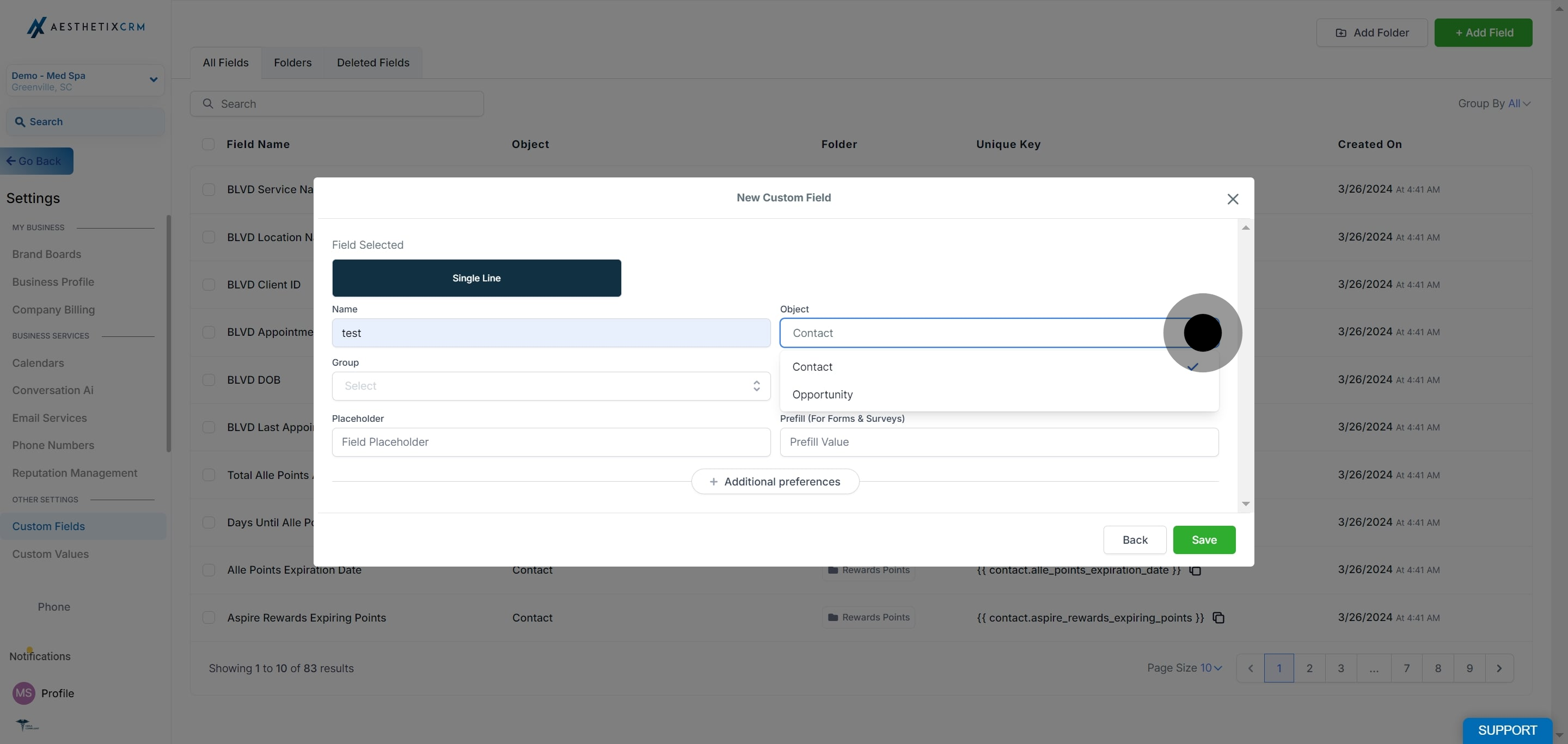This screenshot has height=744, width=1568.
Task: Check the Aspire Rewards Expiring Points checkbox
Action: 209,618
